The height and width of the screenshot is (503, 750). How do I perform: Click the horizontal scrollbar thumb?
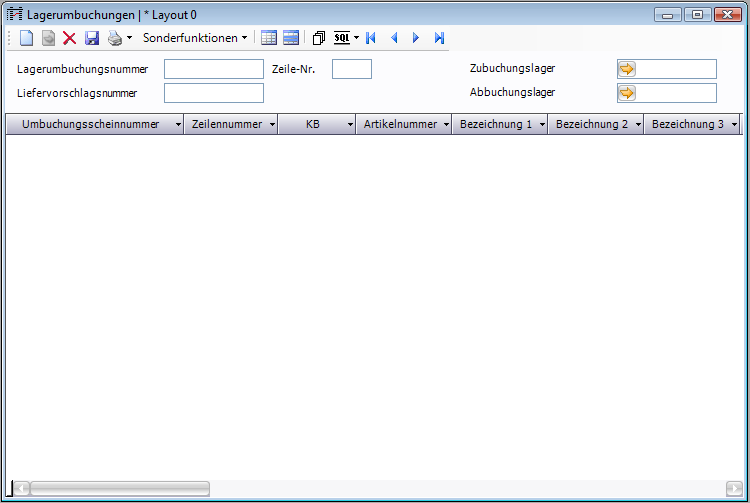click(x=118, y=489)
